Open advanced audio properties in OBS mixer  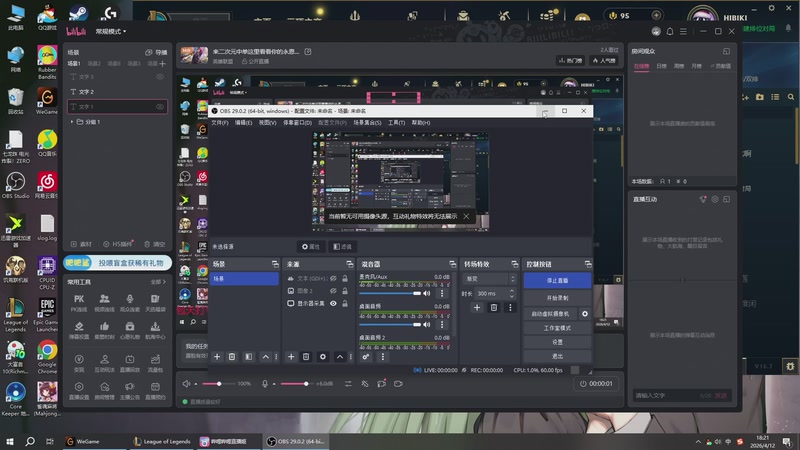(366, 357)
